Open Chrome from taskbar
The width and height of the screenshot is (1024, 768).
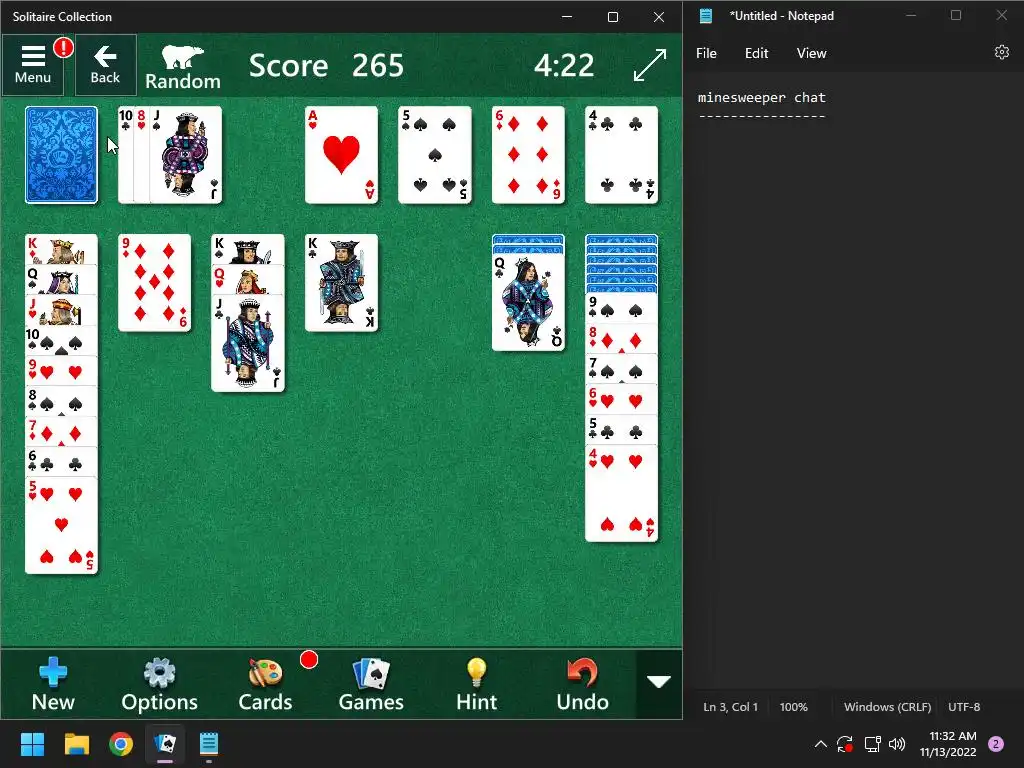121,744
